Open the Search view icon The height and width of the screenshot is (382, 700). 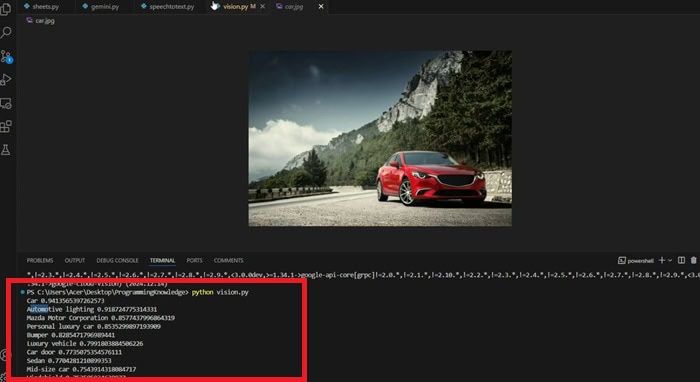[6, 33]
